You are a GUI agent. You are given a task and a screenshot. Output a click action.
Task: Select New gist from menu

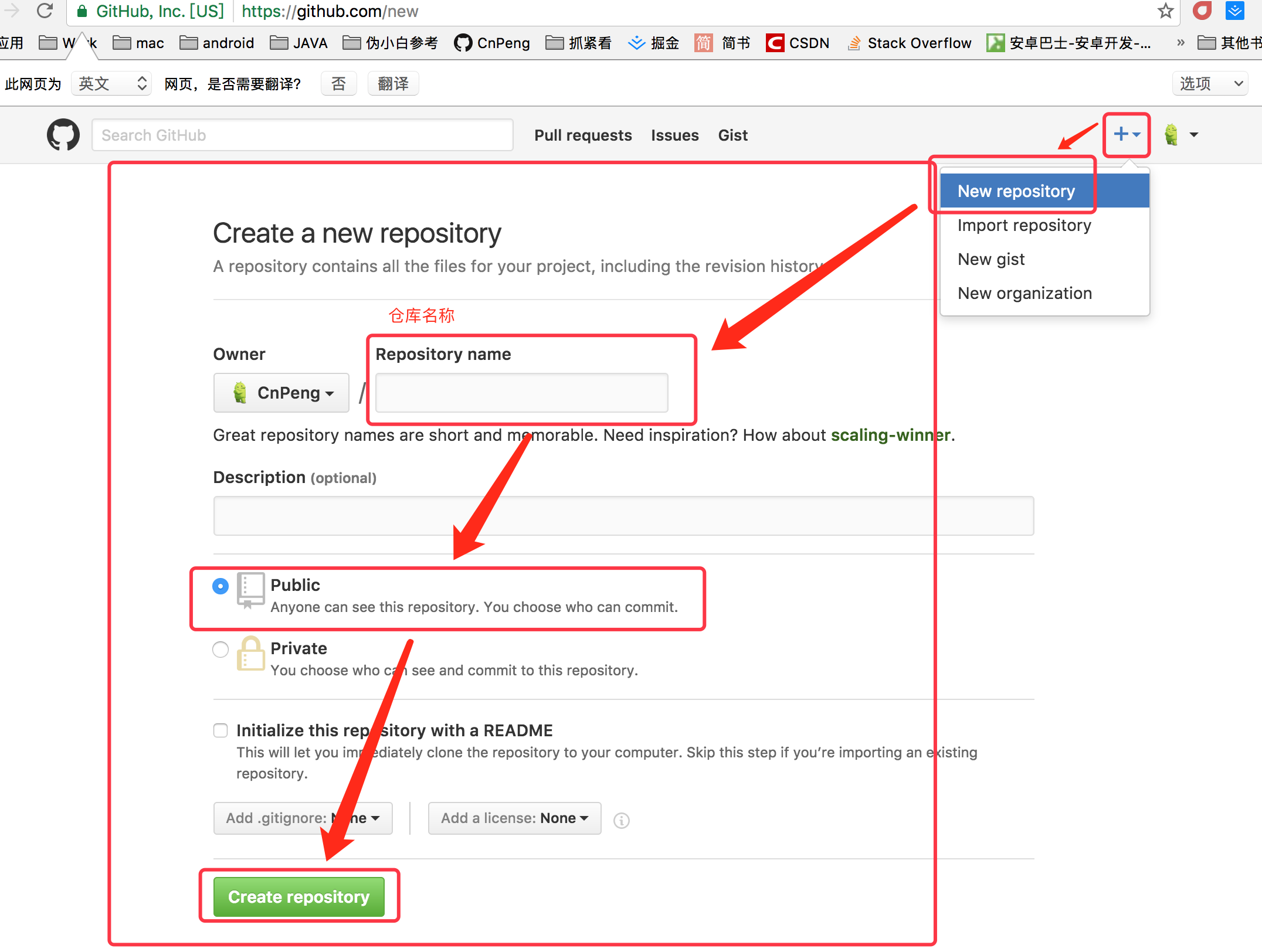point(1044,259)
